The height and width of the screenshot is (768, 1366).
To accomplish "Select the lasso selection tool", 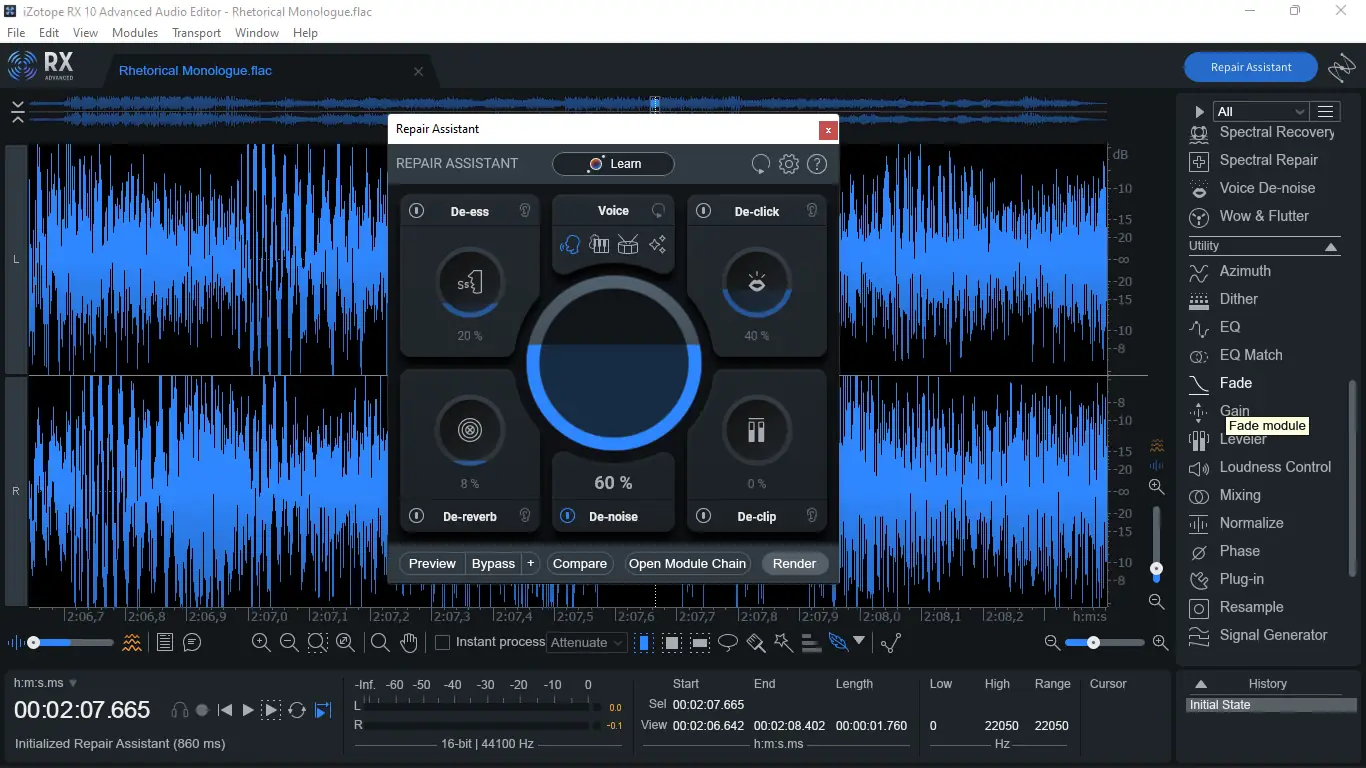I will (x=728, y=643).
